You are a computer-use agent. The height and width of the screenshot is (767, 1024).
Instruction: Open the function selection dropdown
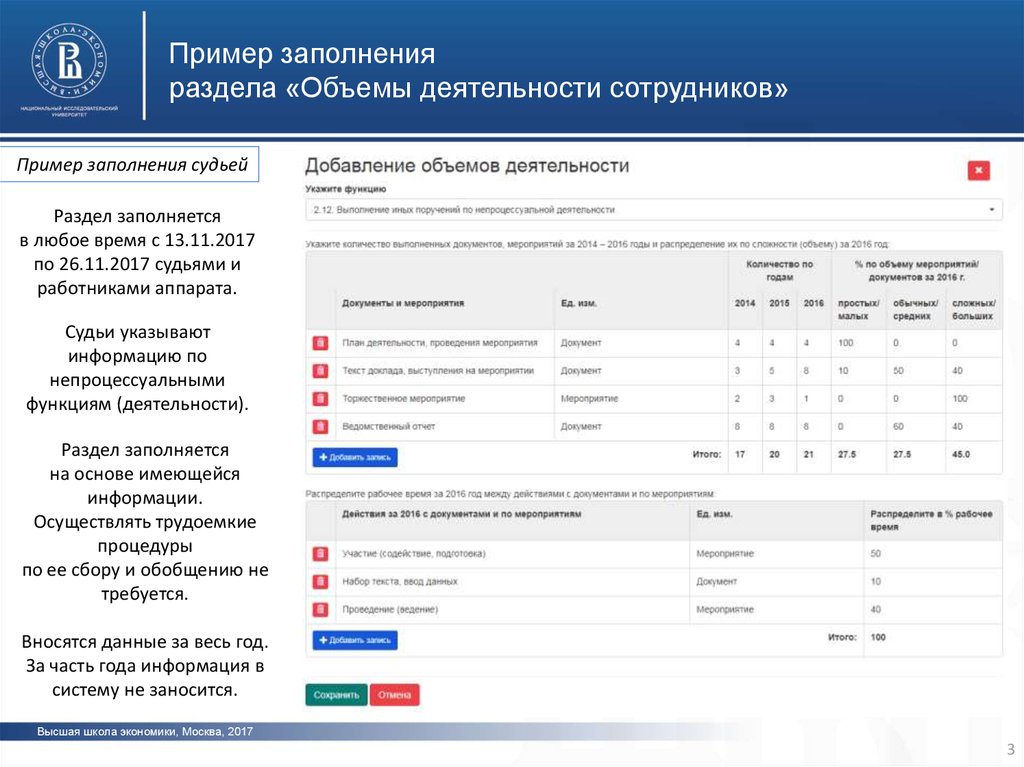click(653, 210)
